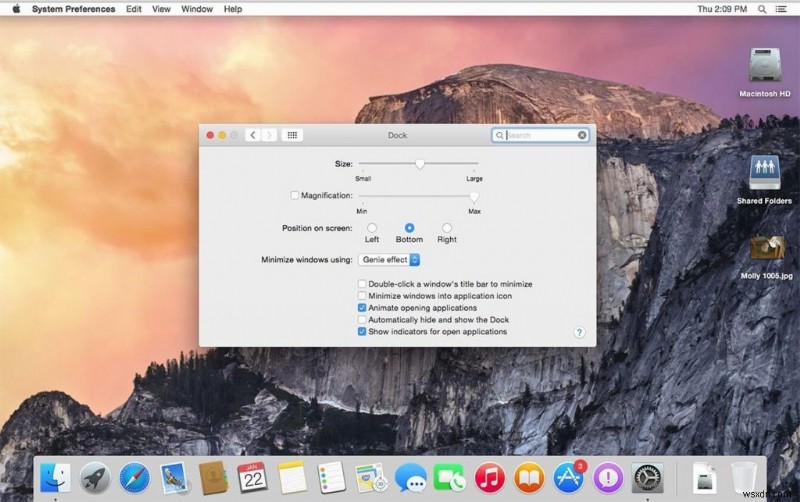Image resolution: width=800 pixels, height=502 pixels.
Task: Open Spotlight search in menu bar
Action: click(x=762, y=9)
